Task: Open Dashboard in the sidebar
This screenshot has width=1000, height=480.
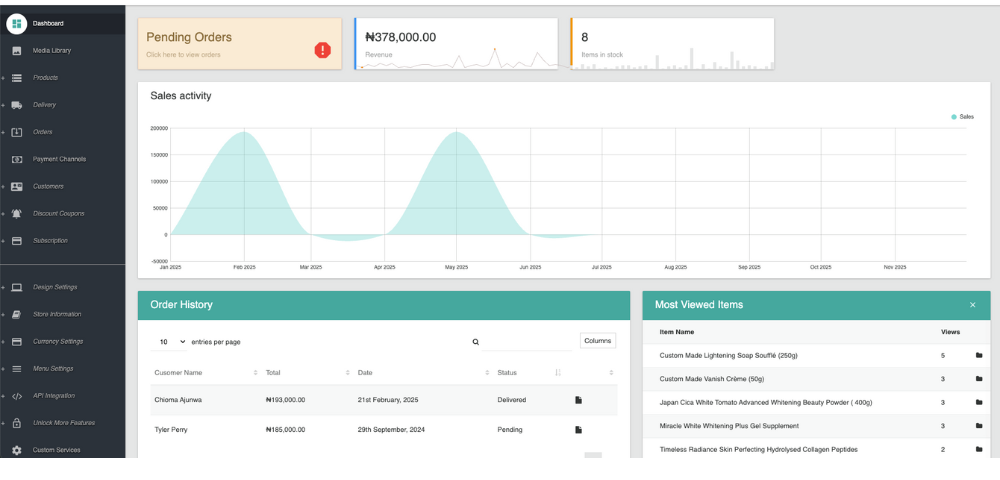Action: (x=48, y=24)
